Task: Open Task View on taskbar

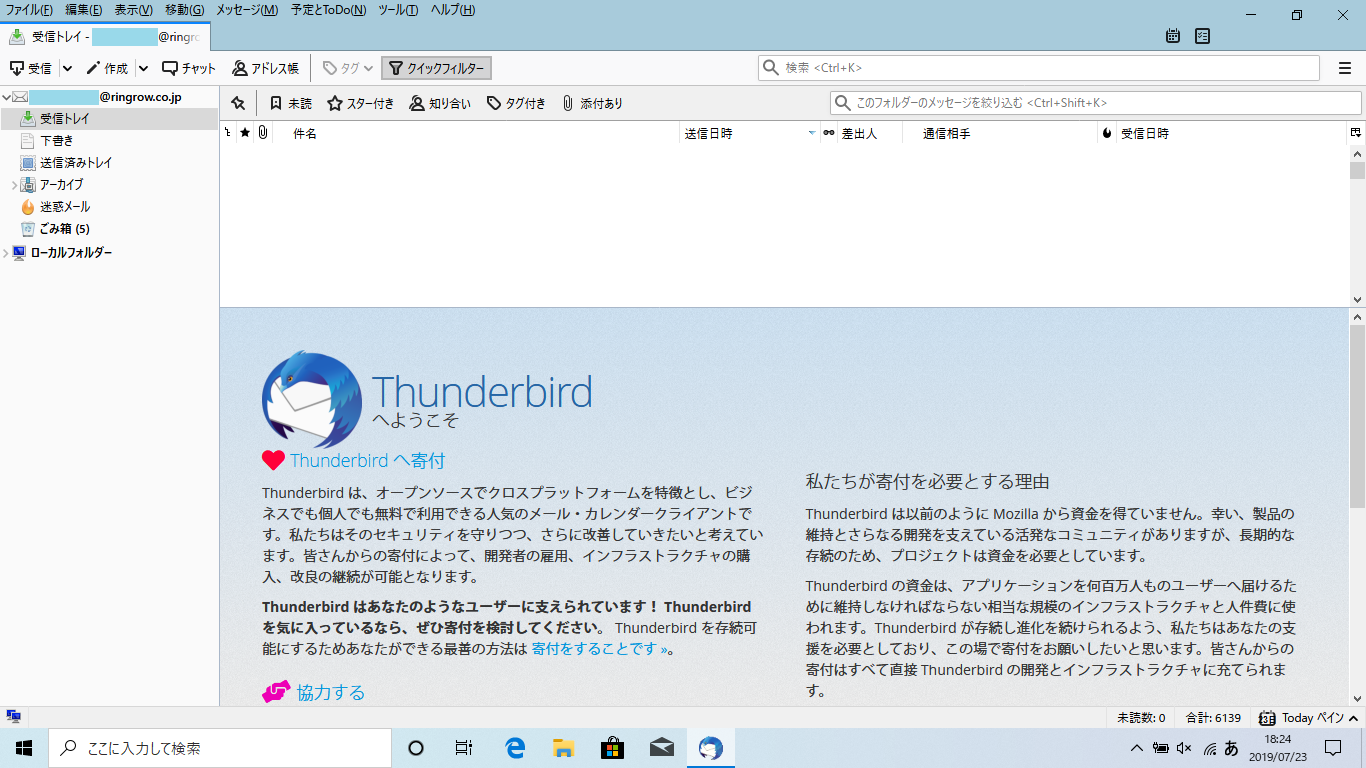Action: (464, 748)
